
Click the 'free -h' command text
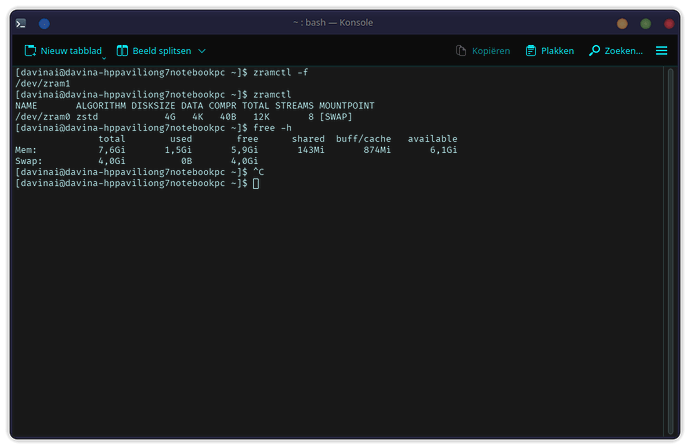[272, 128]
